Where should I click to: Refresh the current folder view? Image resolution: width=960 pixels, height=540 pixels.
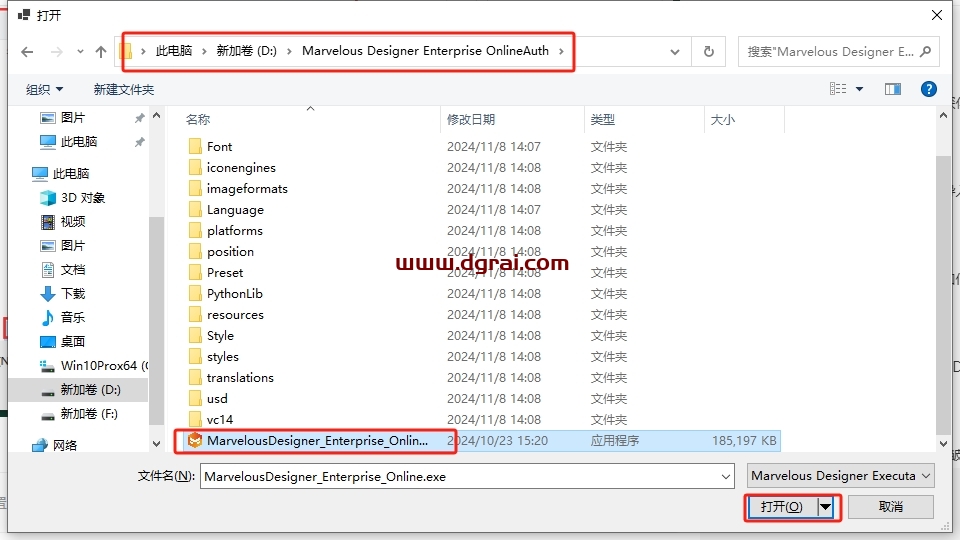708,51
